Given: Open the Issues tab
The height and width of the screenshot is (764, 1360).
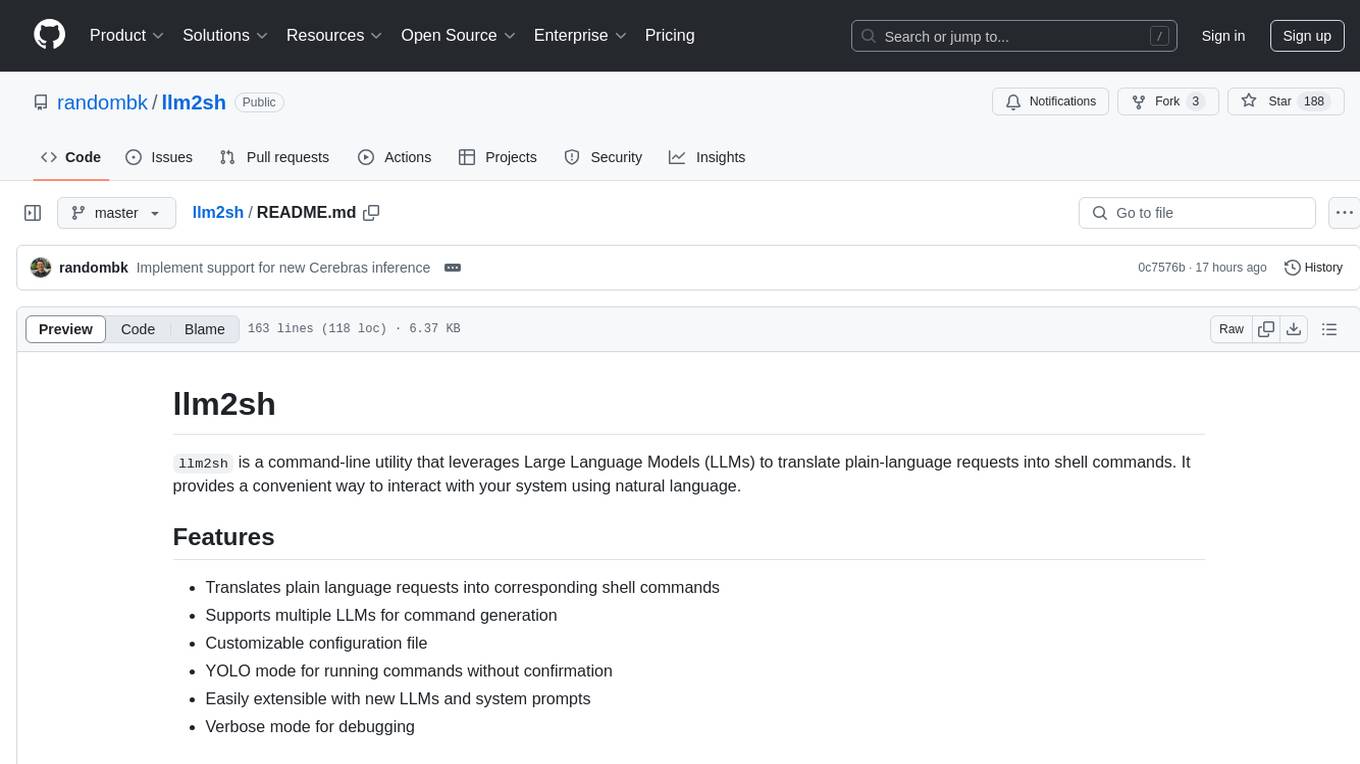Looking at the screenshot, I should 159,157.
